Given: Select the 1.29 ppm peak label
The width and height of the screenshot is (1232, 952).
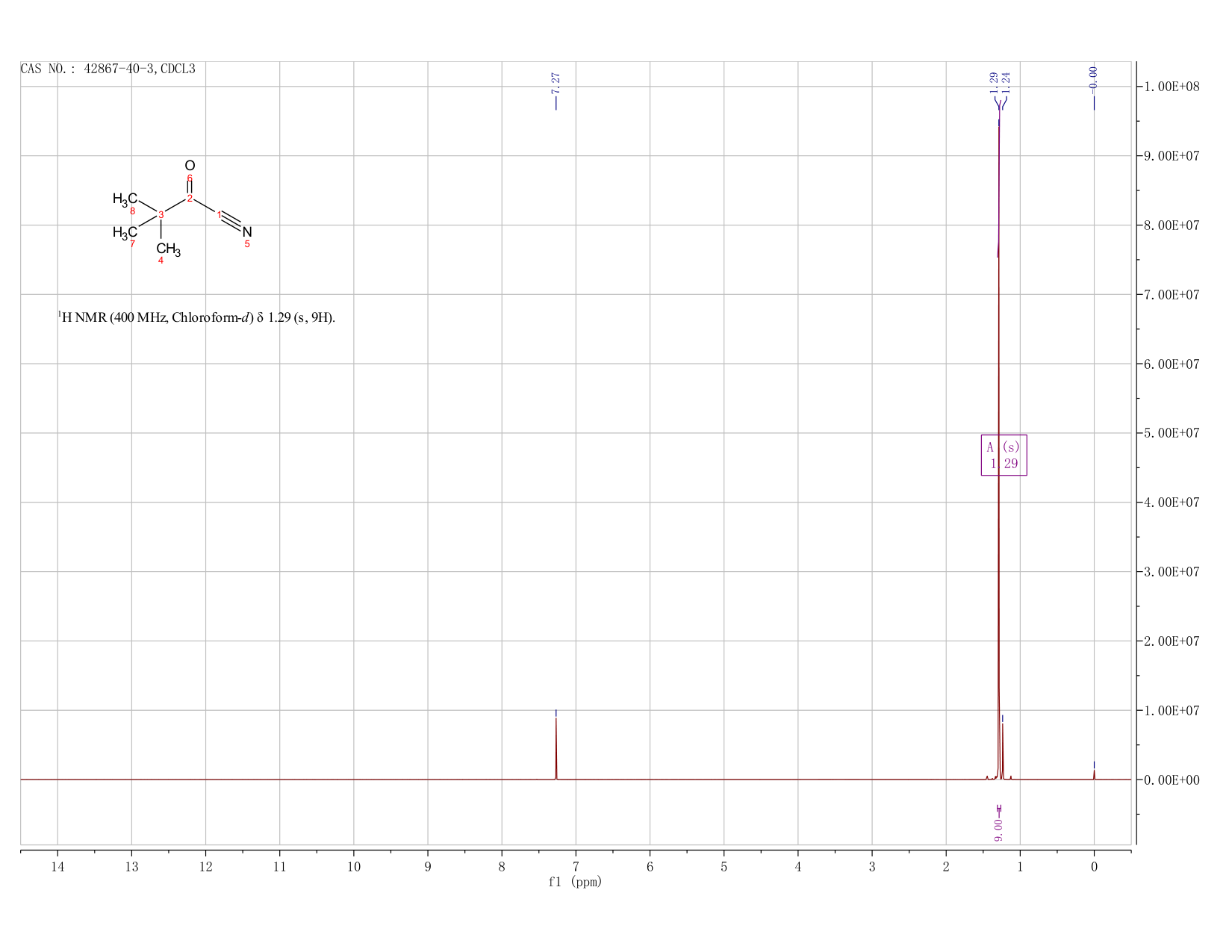Looking at the screenshot, I should tap(994, 82).
